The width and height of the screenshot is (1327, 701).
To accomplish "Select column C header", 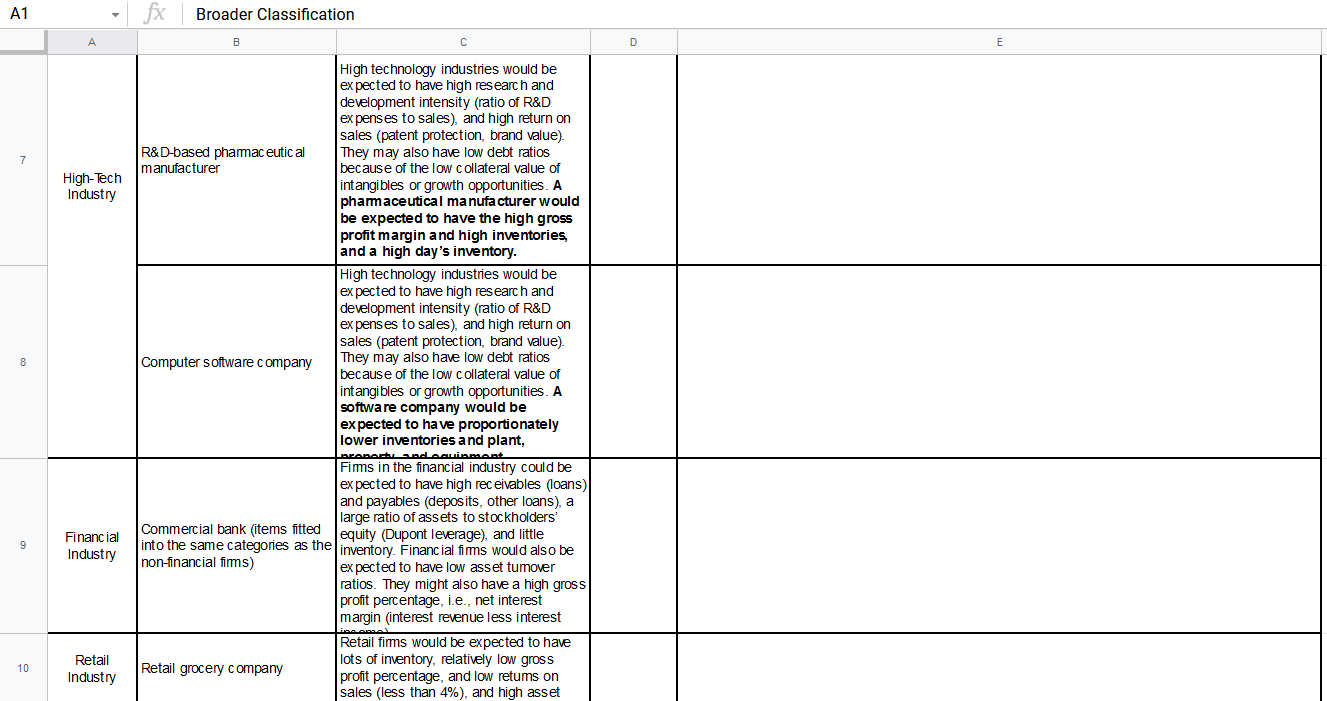I will [x=463, y=42].
